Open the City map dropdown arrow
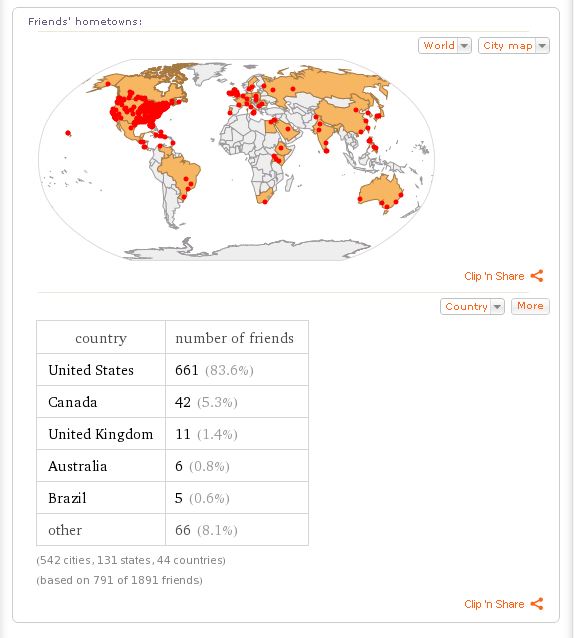 tap(542, 46)
